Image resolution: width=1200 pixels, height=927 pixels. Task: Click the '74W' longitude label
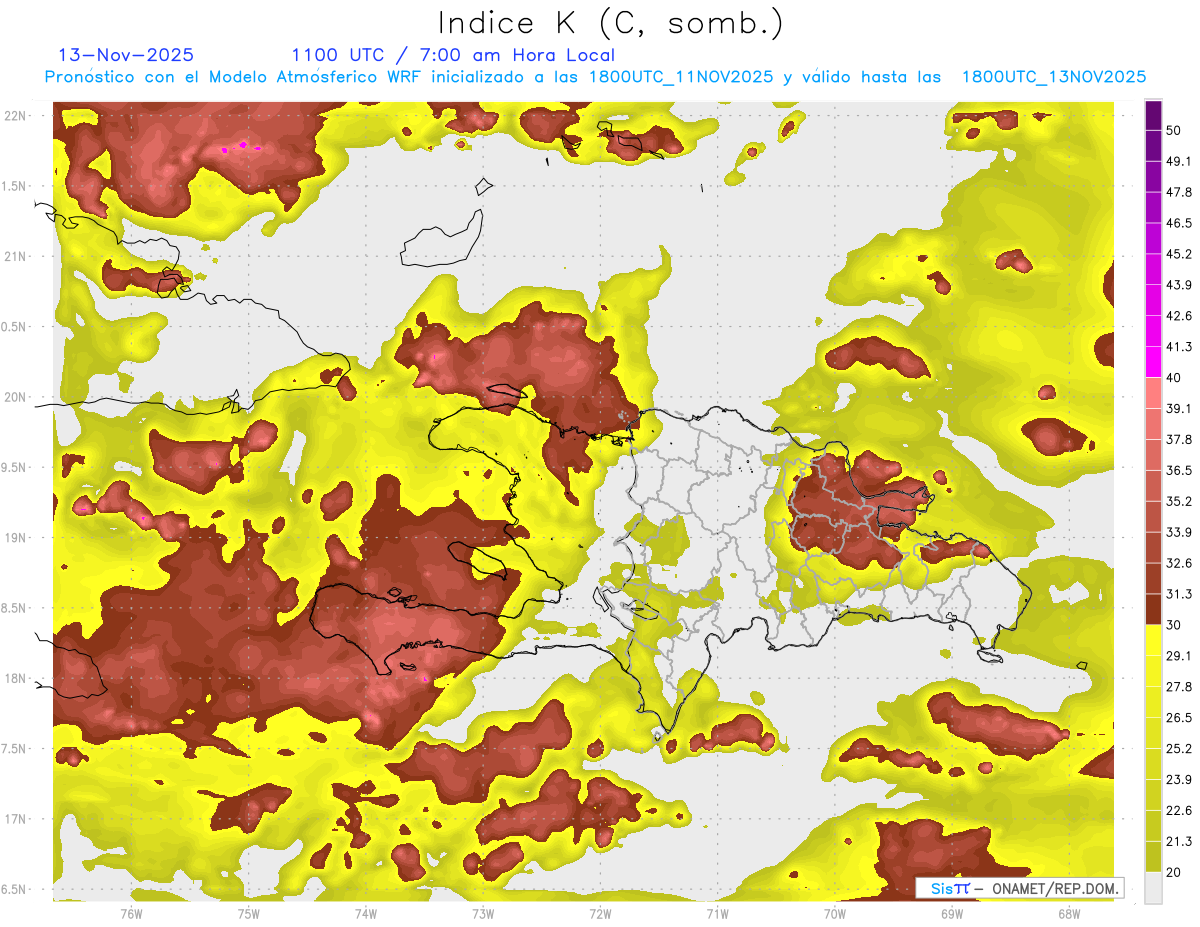pyautogui.click(x=366, y=913)
